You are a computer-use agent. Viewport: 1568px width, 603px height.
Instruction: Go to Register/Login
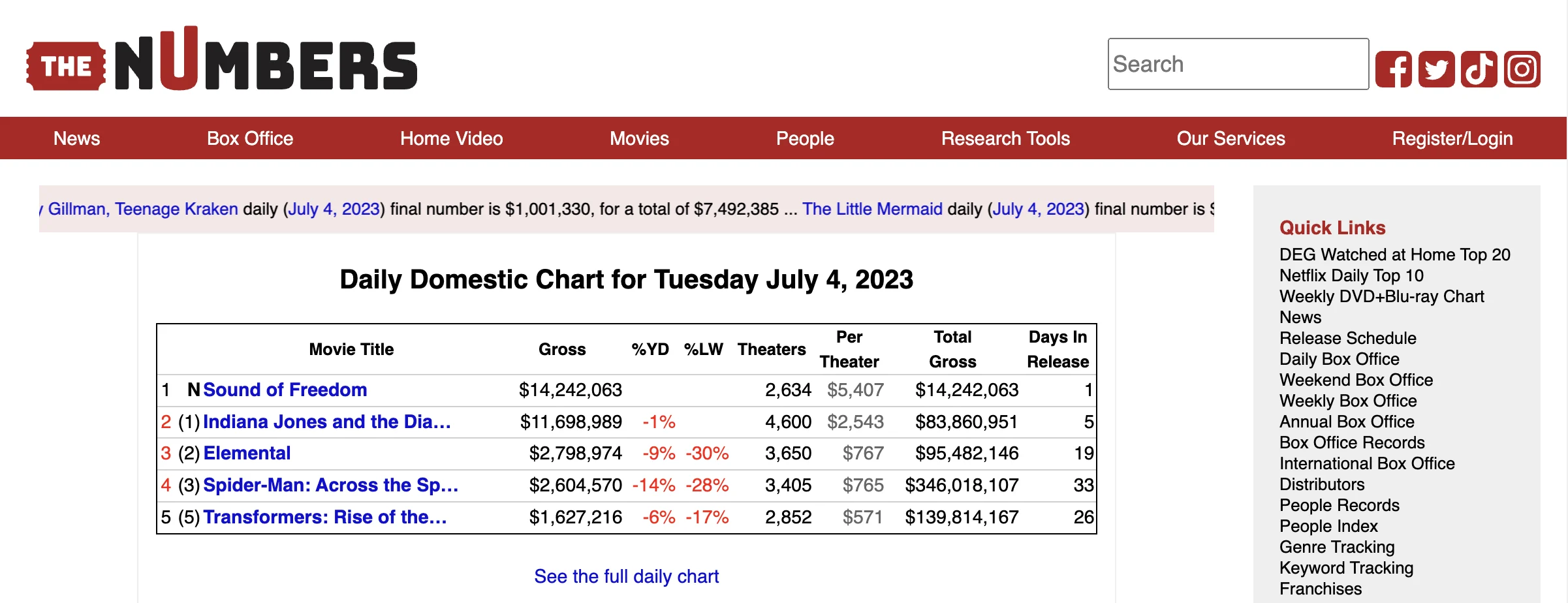coord(1452,138)
